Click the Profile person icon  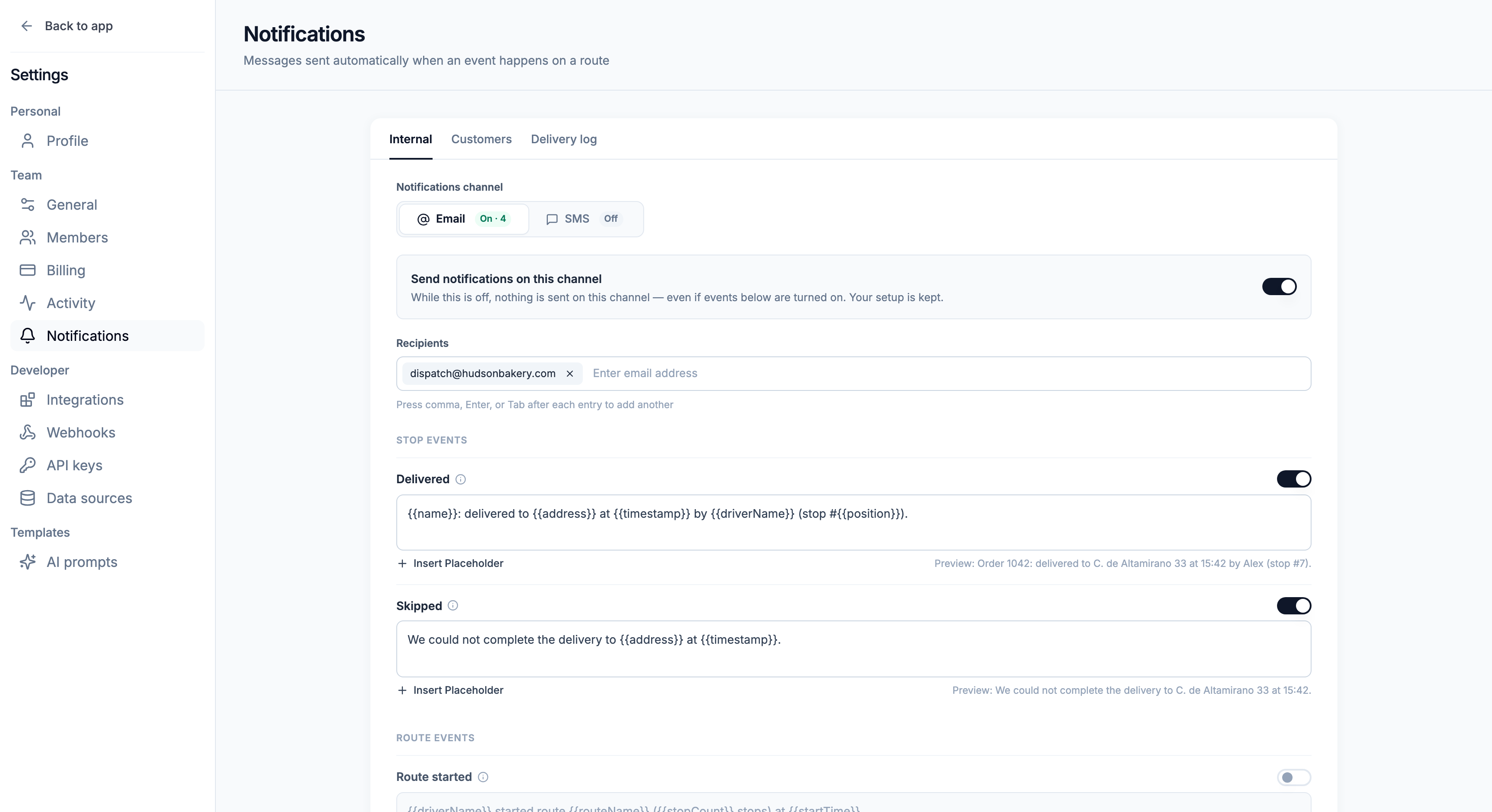point(27,141)
